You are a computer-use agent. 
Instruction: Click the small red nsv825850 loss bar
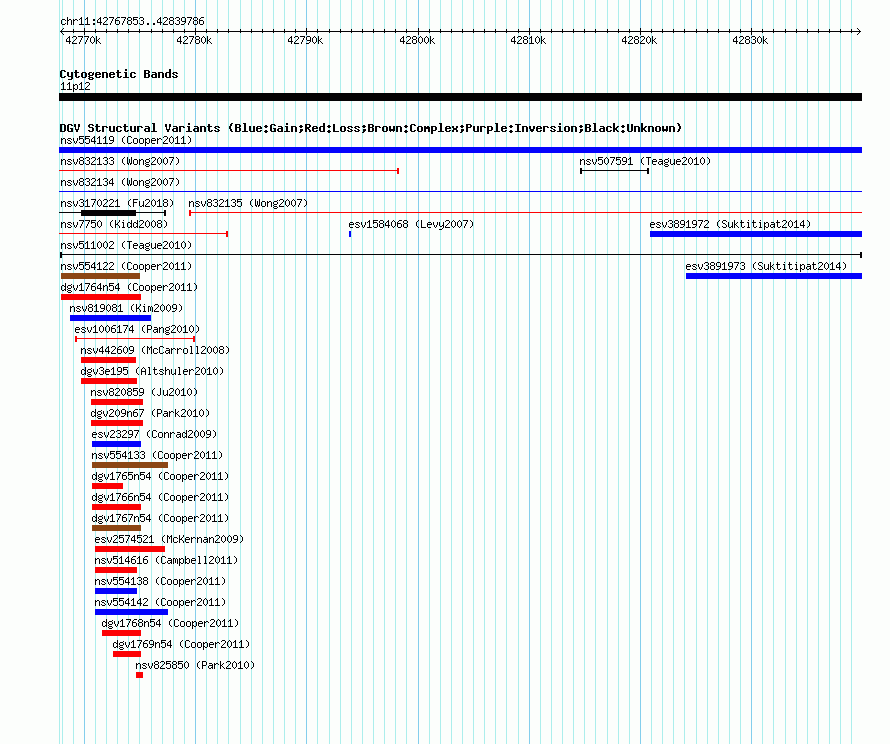click(x=140, y=675)
